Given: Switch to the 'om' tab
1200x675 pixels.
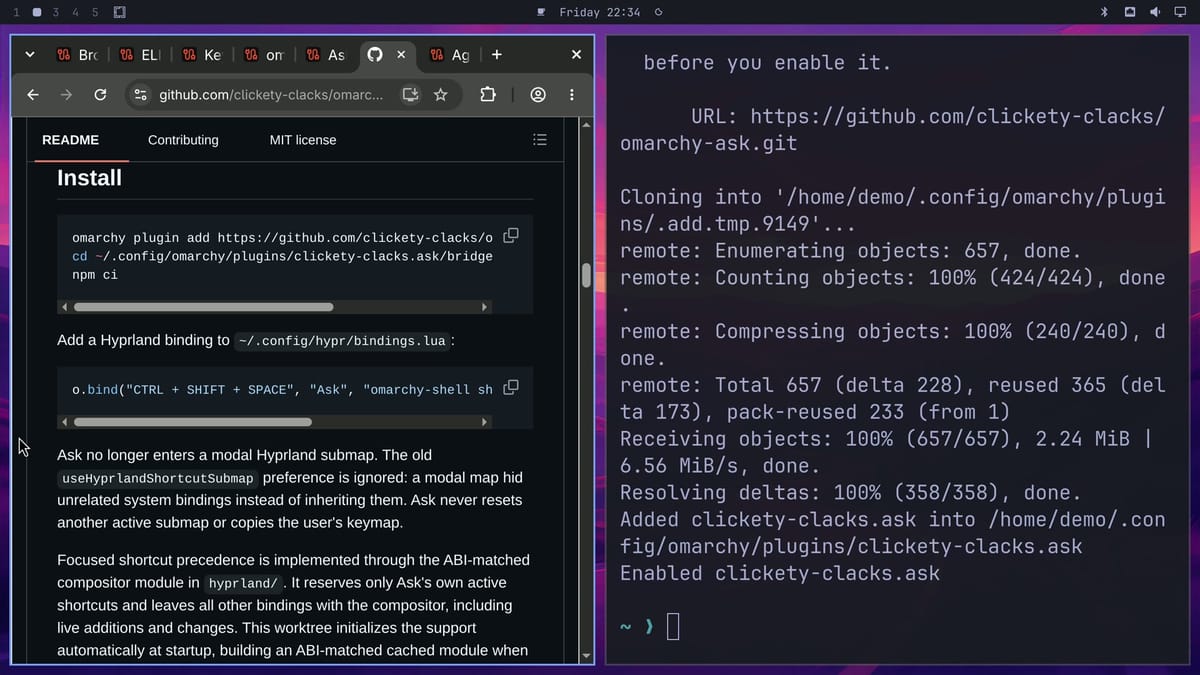Looking at the screenshot, I should point(264,55).
